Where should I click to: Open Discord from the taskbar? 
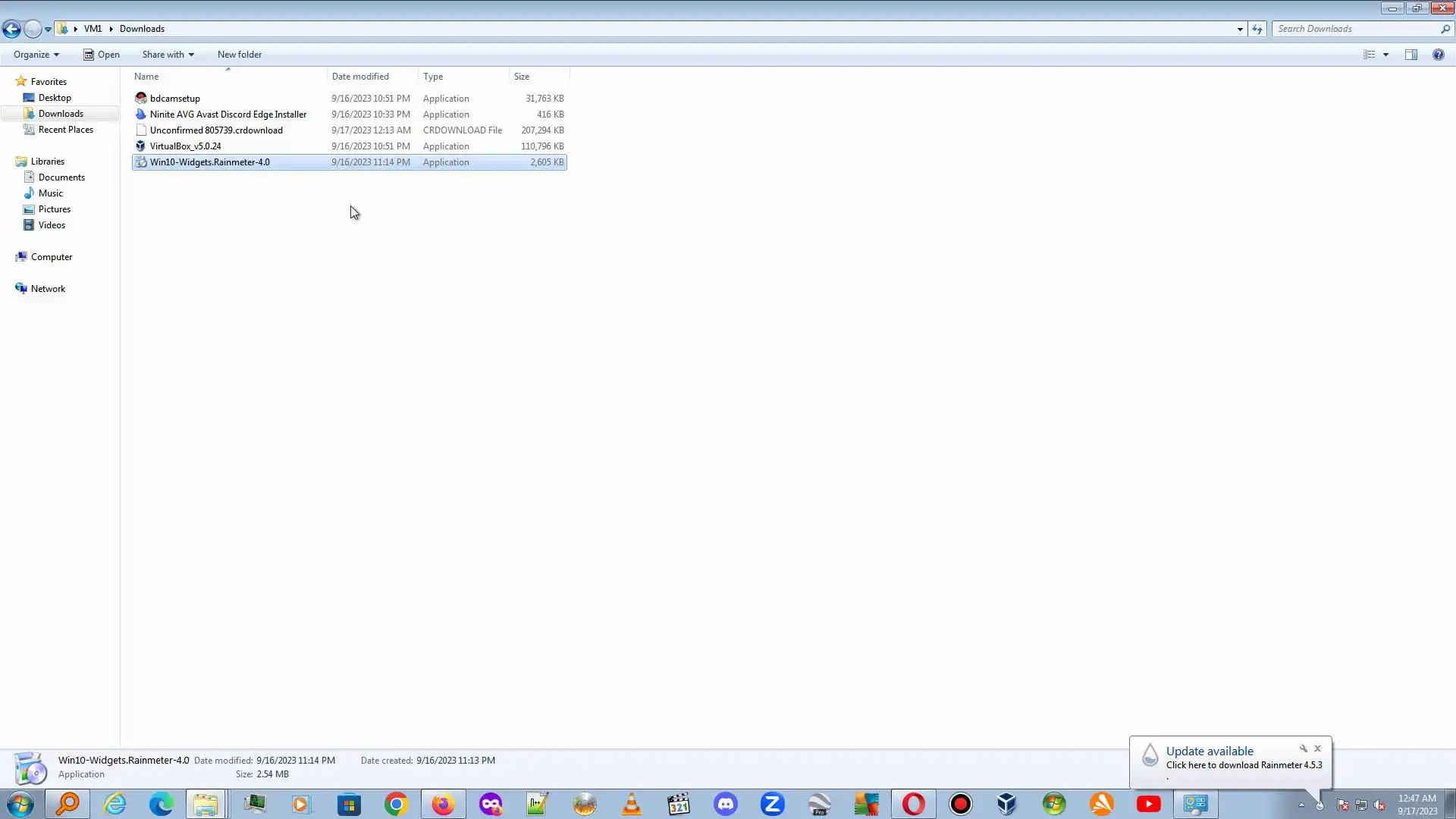726,804
